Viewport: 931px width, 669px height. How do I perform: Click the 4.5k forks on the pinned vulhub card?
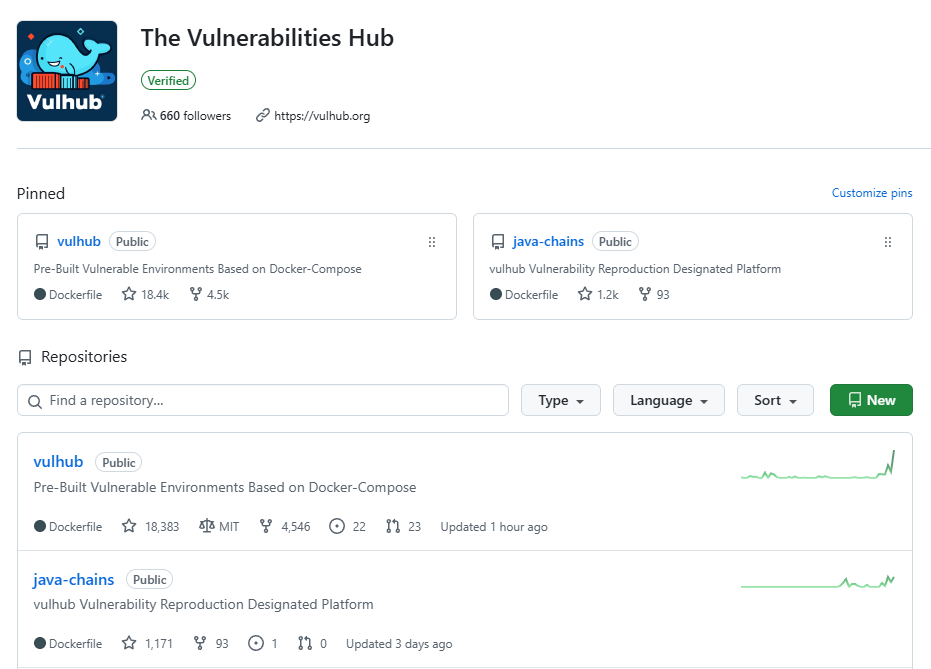coord(210,294)
